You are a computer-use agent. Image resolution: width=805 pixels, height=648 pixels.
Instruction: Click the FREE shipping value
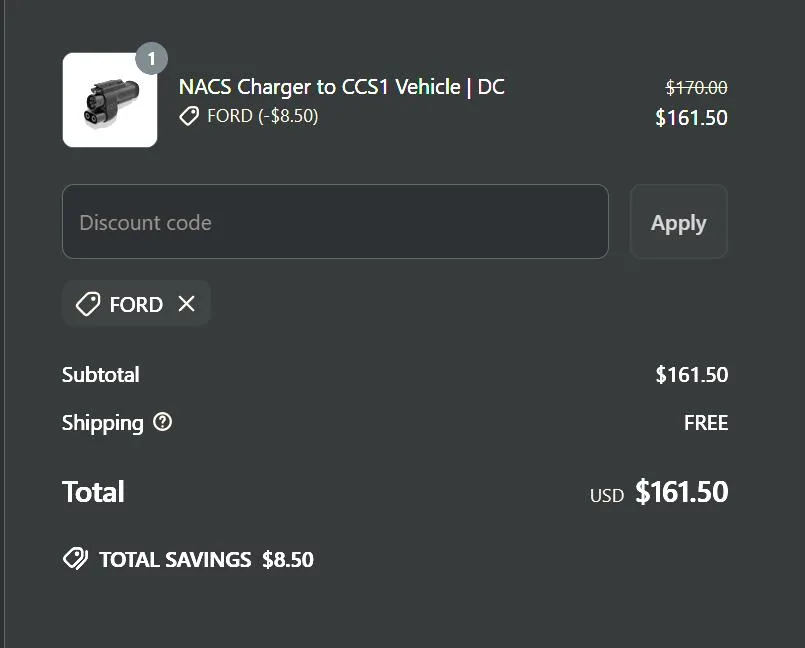[706, 423]
